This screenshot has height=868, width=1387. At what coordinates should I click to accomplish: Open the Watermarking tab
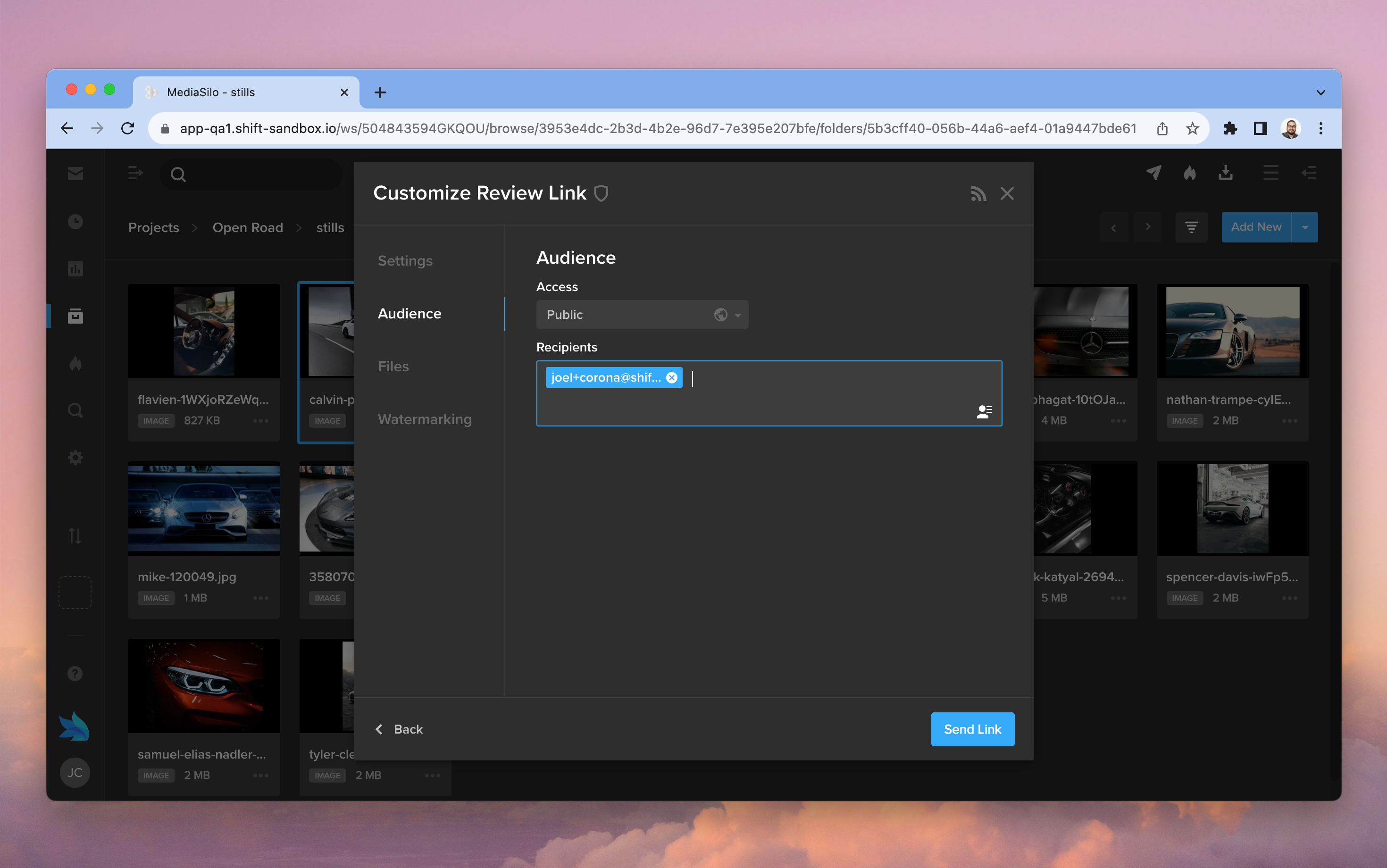(425, 419)
